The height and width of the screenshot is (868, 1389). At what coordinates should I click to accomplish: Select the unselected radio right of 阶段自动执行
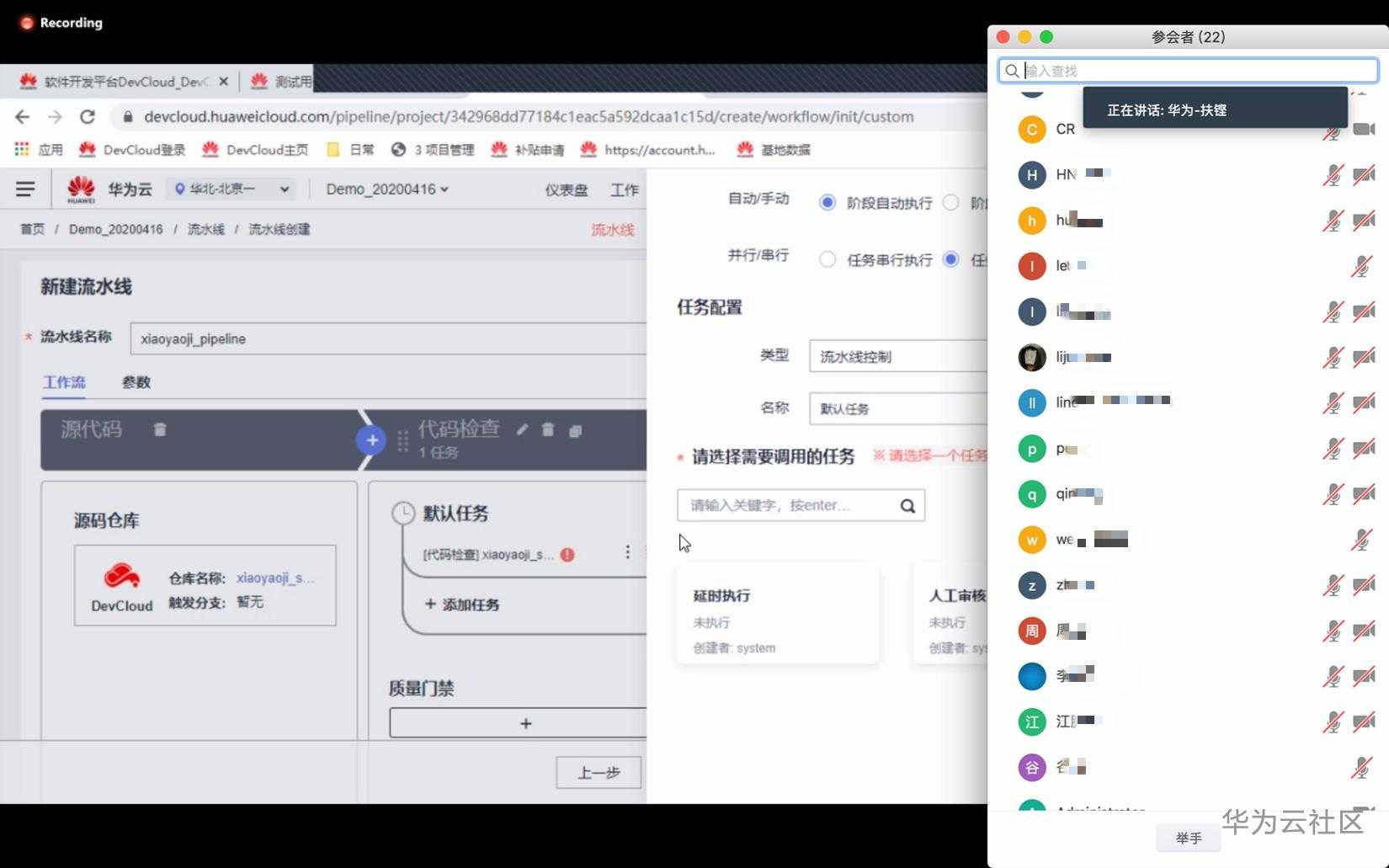click(x=951, y=203)
